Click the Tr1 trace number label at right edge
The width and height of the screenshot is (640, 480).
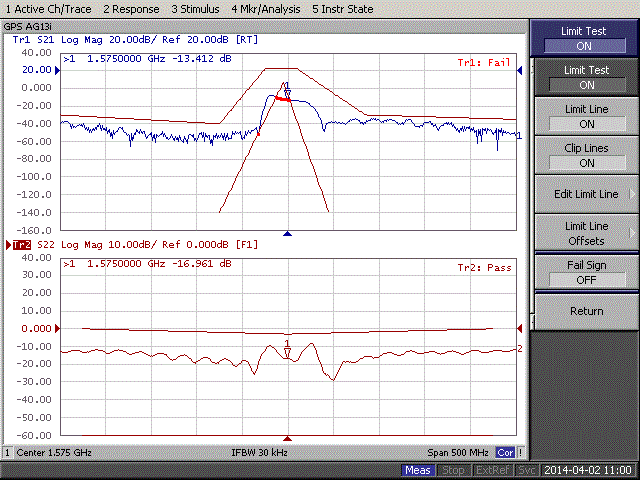coord(519,136)
